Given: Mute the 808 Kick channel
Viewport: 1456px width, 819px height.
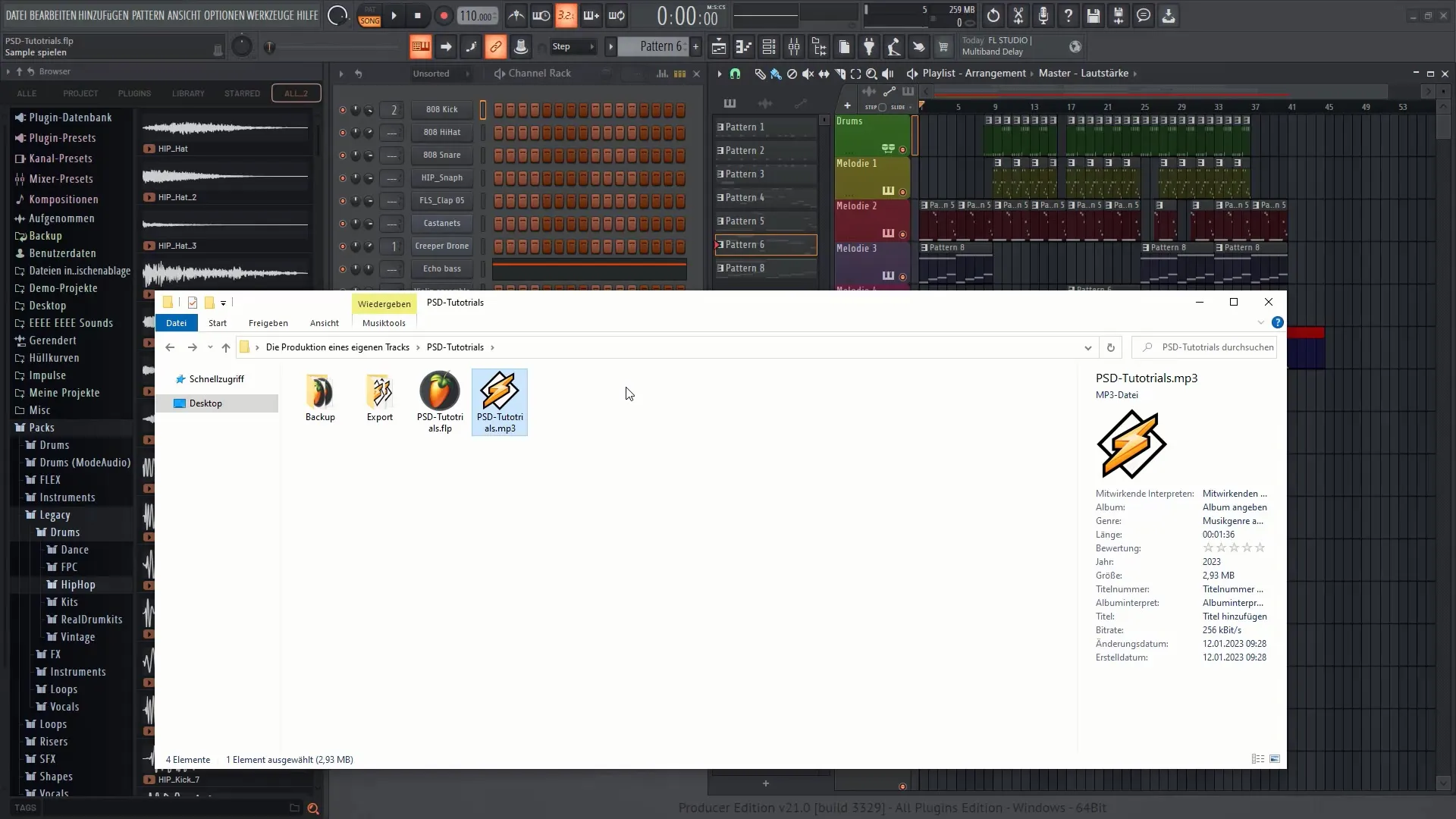Looking at the screenshot, I should click(342, 110).
